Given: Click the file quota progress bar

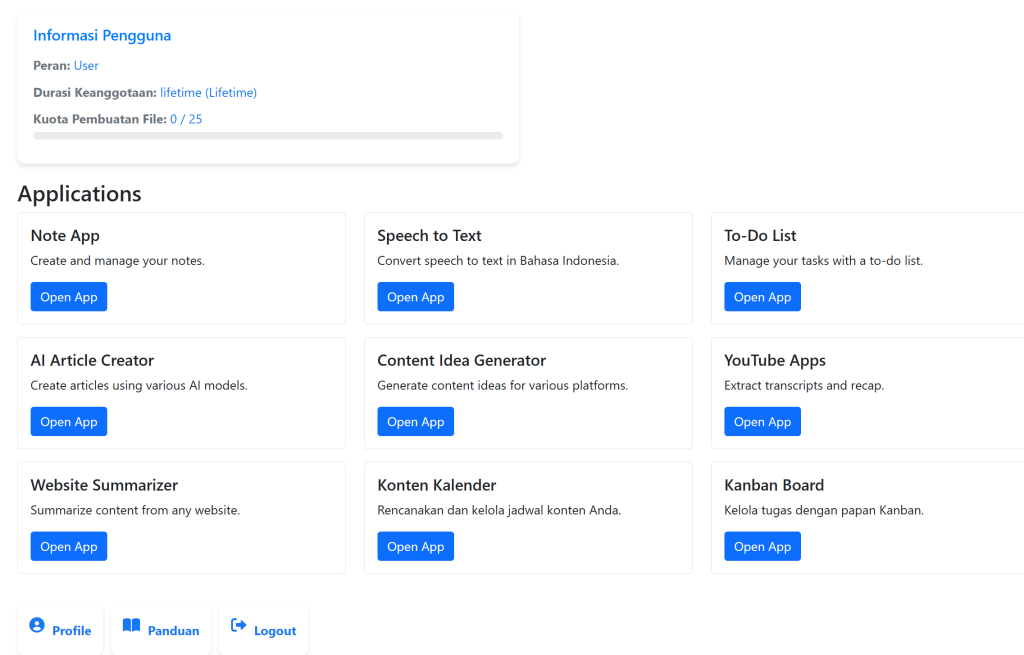Looking at the screenshot, I should (268, 136).
